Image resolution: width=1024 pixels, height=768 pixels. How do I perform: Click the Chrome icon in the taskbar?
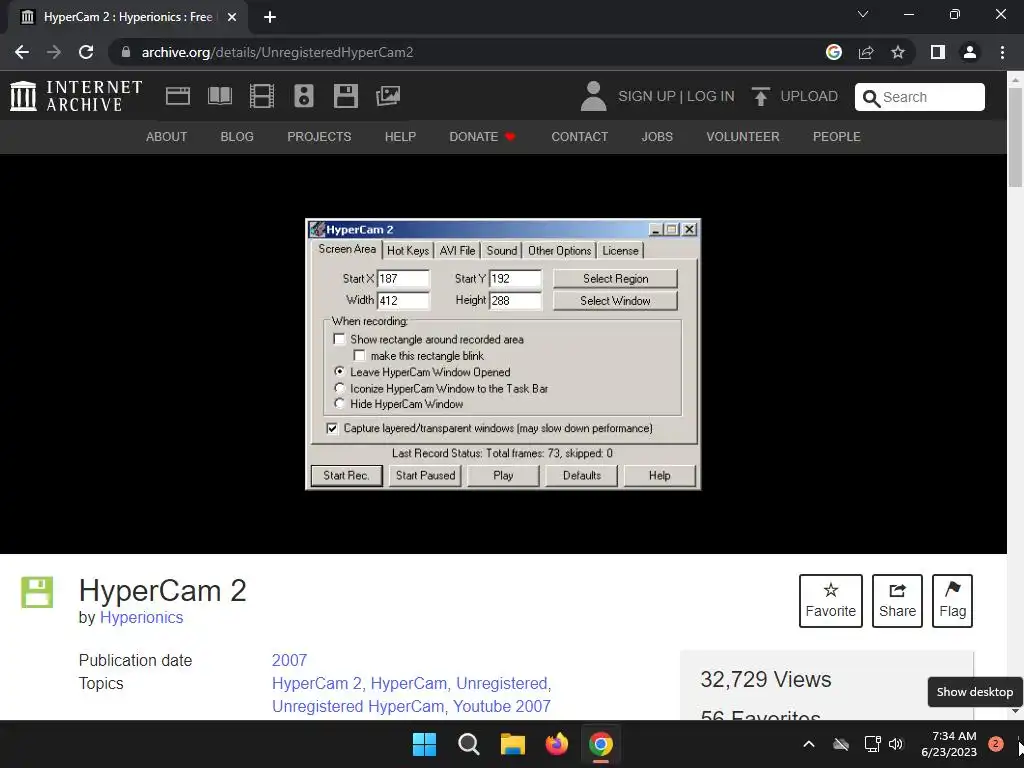pos(601,744)
